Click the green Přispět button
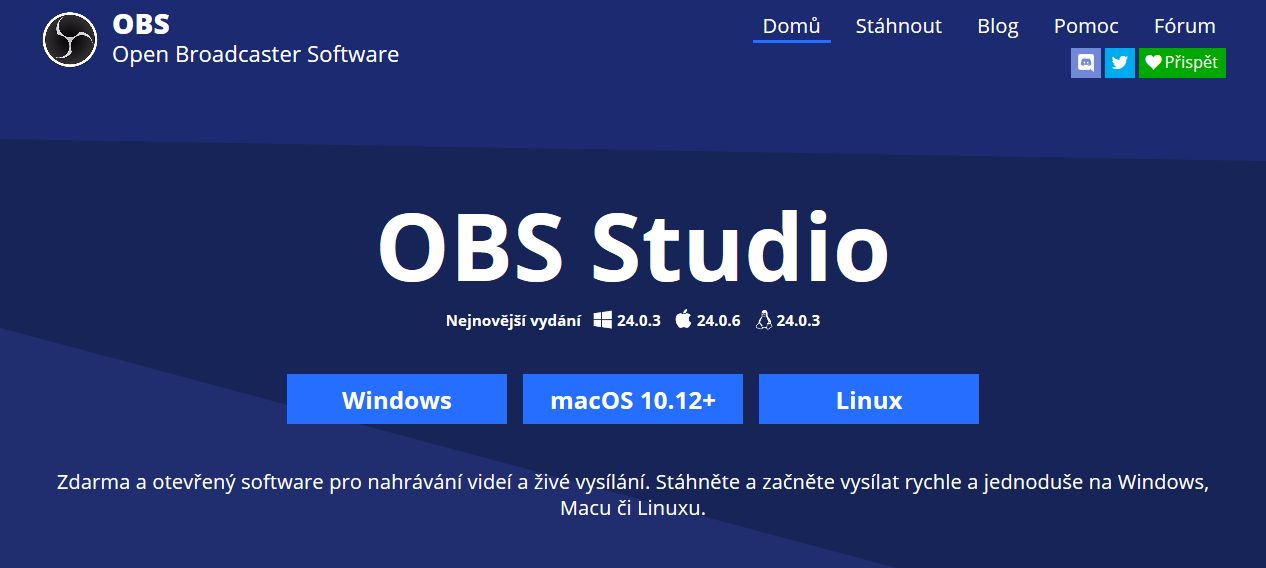1266x568 pixels. (x=1182, y=63)
